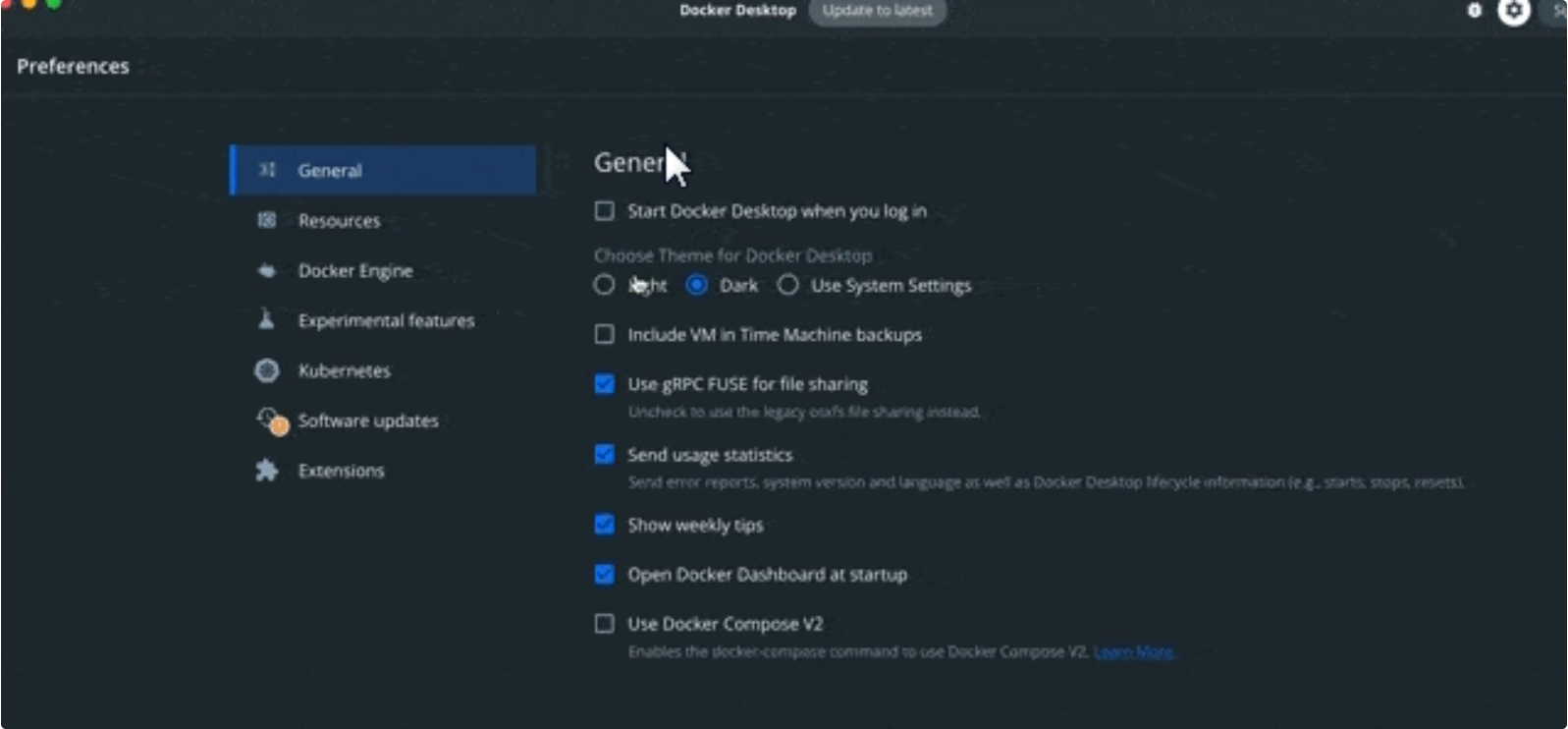Open the General preferences tab

tap(383, 170)
